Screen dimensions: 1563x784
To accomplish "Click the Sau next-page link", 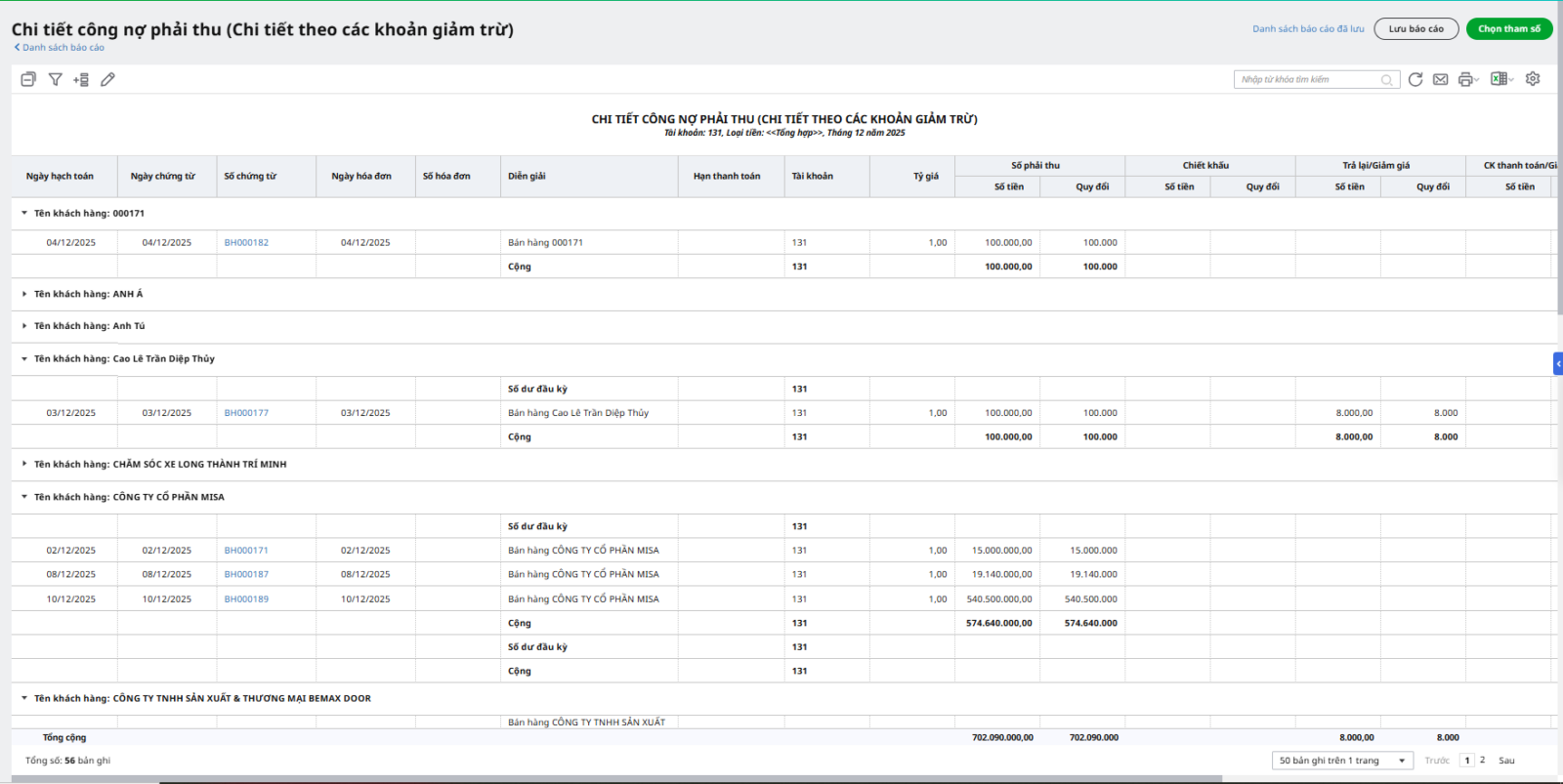I will click(1506, 761).
